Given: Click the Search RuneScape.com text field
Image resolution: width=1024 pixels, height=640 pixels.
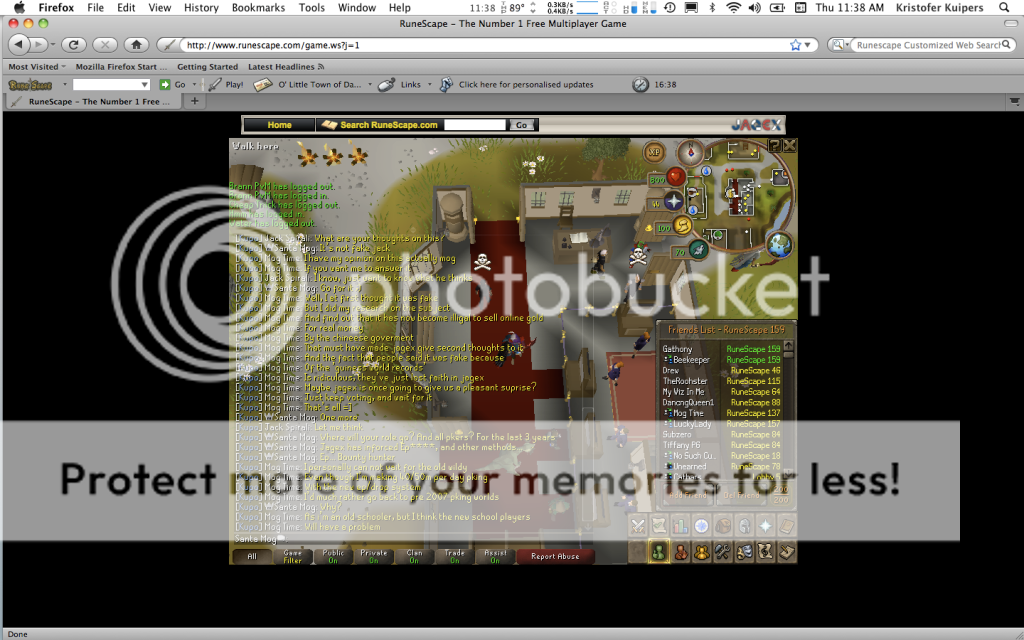Looking at the screenshot, I should [x=475, y=125].
